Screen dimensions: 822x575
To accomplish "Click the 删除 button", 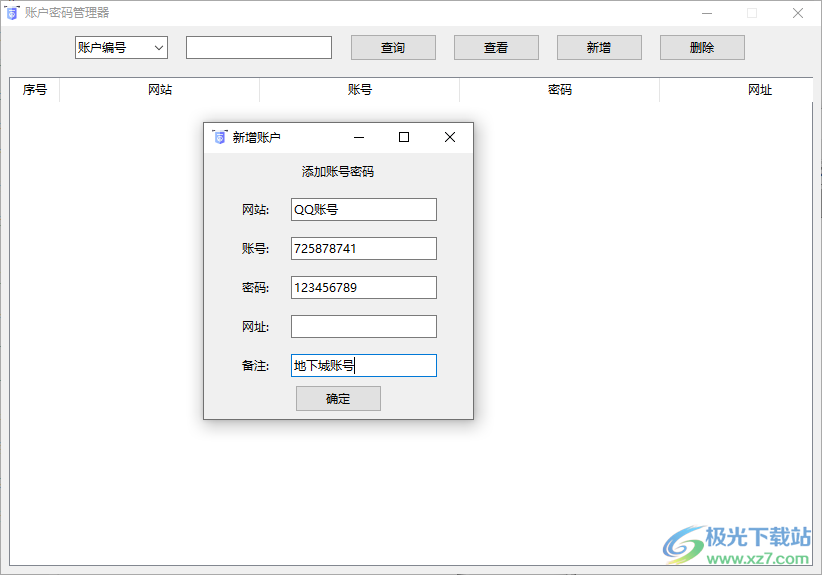I will coord(702,48).
